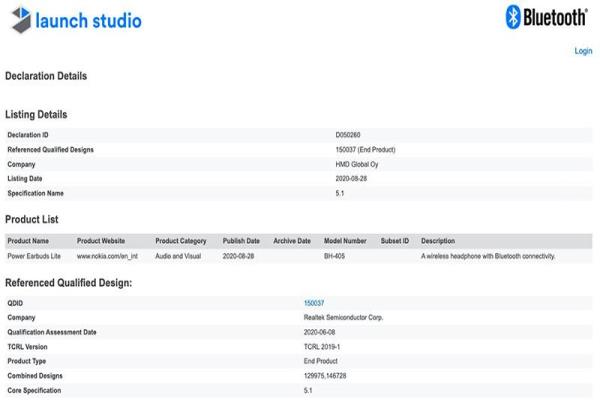The width and height of the screenshot is (600, 400).
Task: Click the www.nokia.com/en_int product website
Action: 107,256
